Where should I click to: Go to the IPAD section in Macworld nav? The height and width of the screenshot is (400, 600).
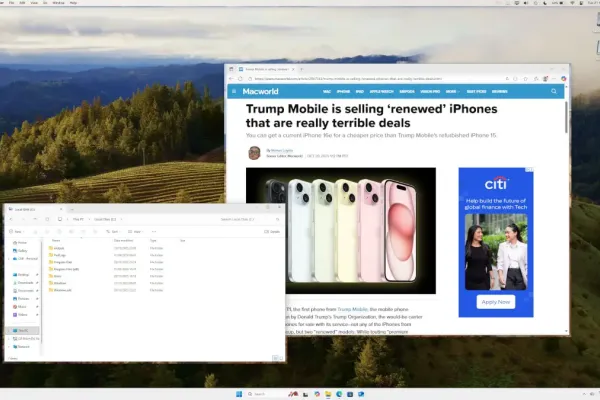(x=360, y=91)
